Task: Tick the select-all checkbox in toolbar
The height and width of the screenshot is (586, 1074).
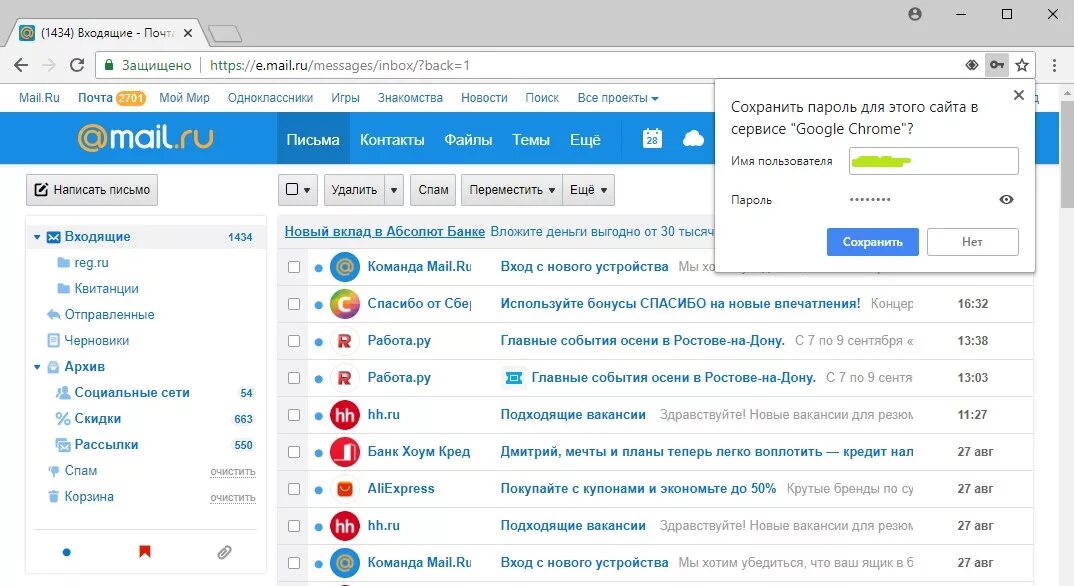Action: (292, 189)
